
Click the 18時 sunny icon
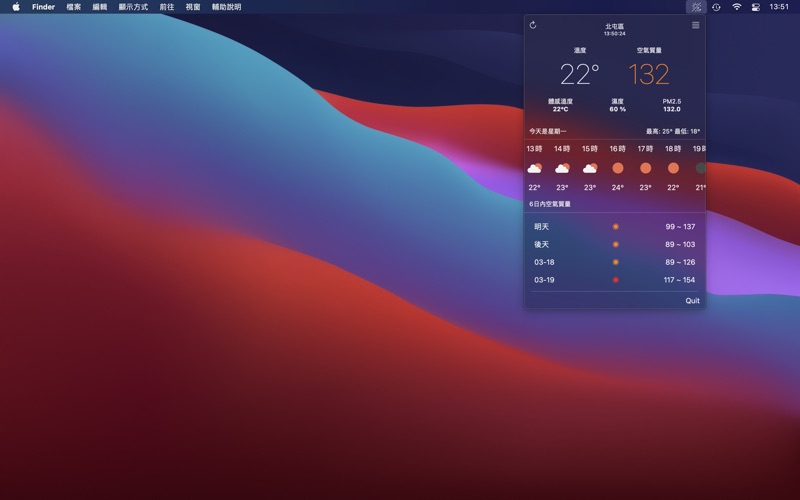coord(673,168)
